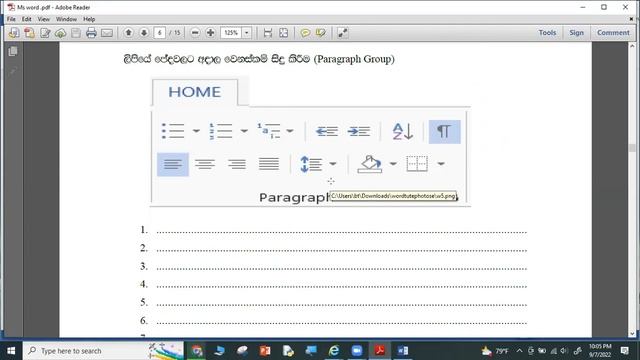Open the File menu
The image size is (640, 360).
[11, 19]
